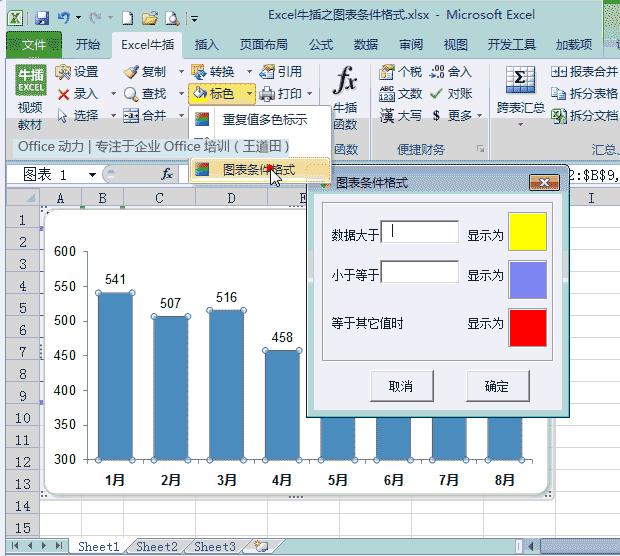
Task: Click the red color swatch
Action: pos(527,327)
